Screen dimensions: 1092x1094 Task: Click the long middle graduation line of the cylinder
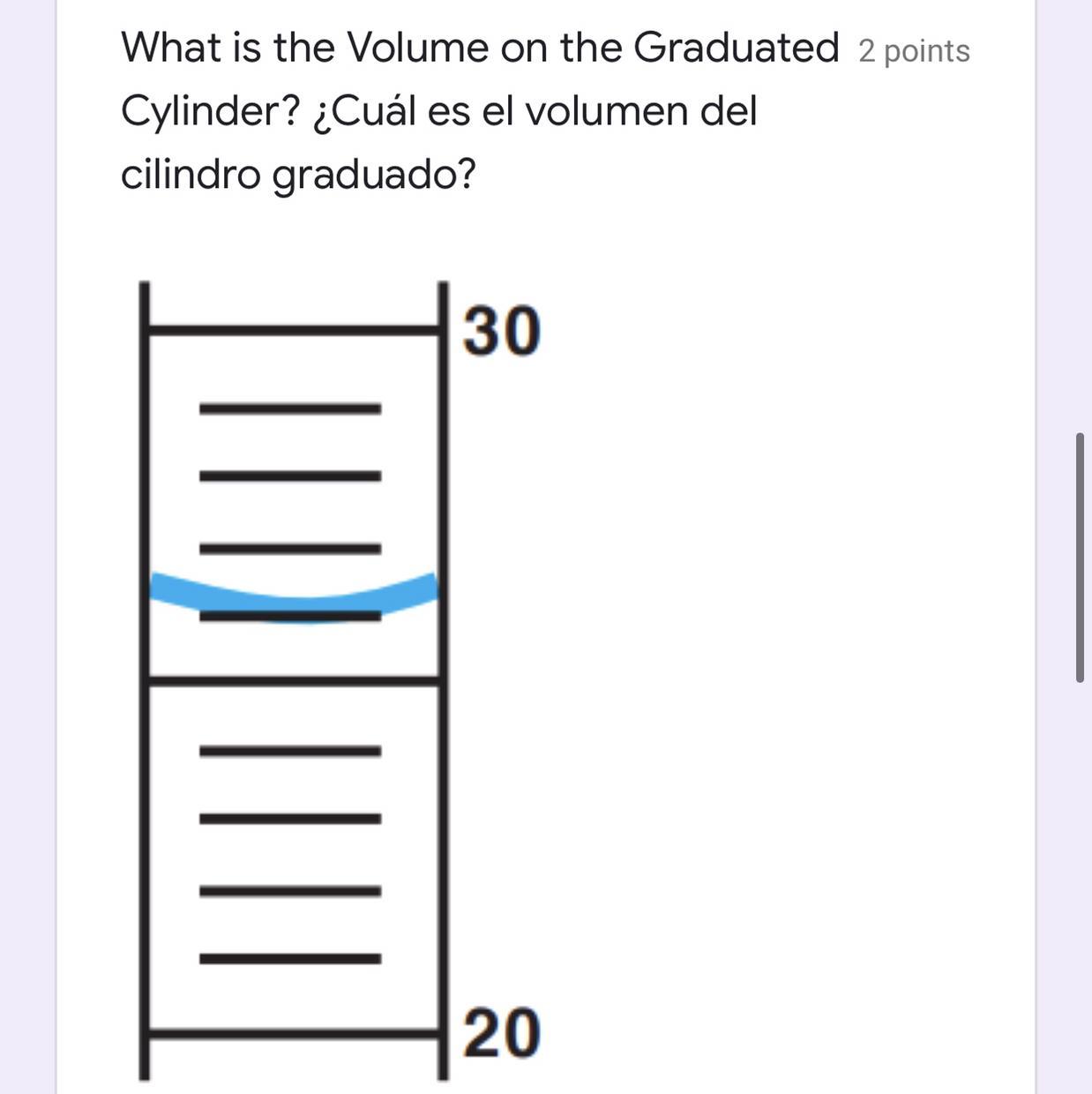coord(294,679)
